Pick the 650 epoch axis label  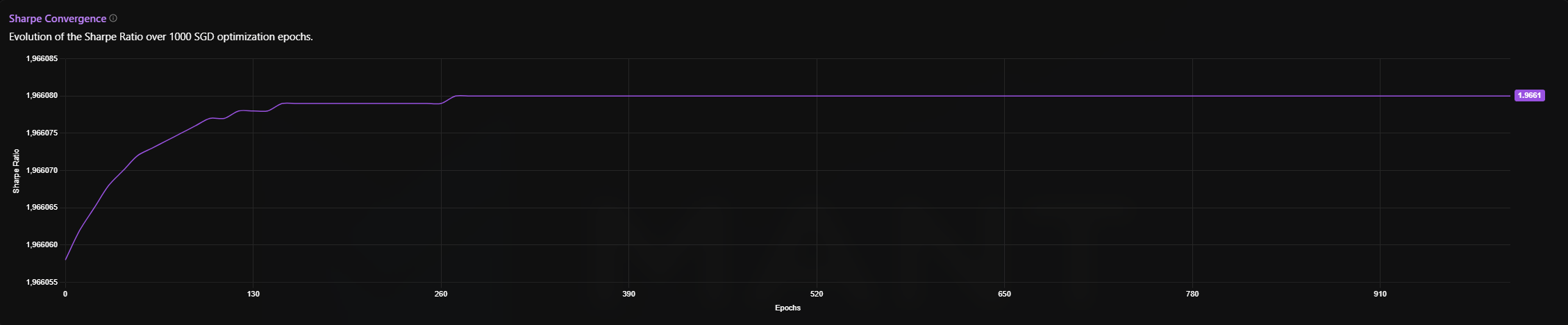click(x=1004, y=294)
